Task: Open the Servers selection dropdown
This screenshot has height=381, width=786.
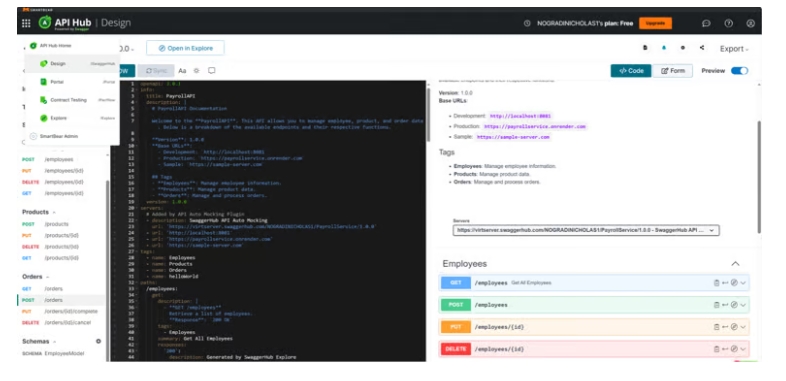Action: click(x=586, y=230)
